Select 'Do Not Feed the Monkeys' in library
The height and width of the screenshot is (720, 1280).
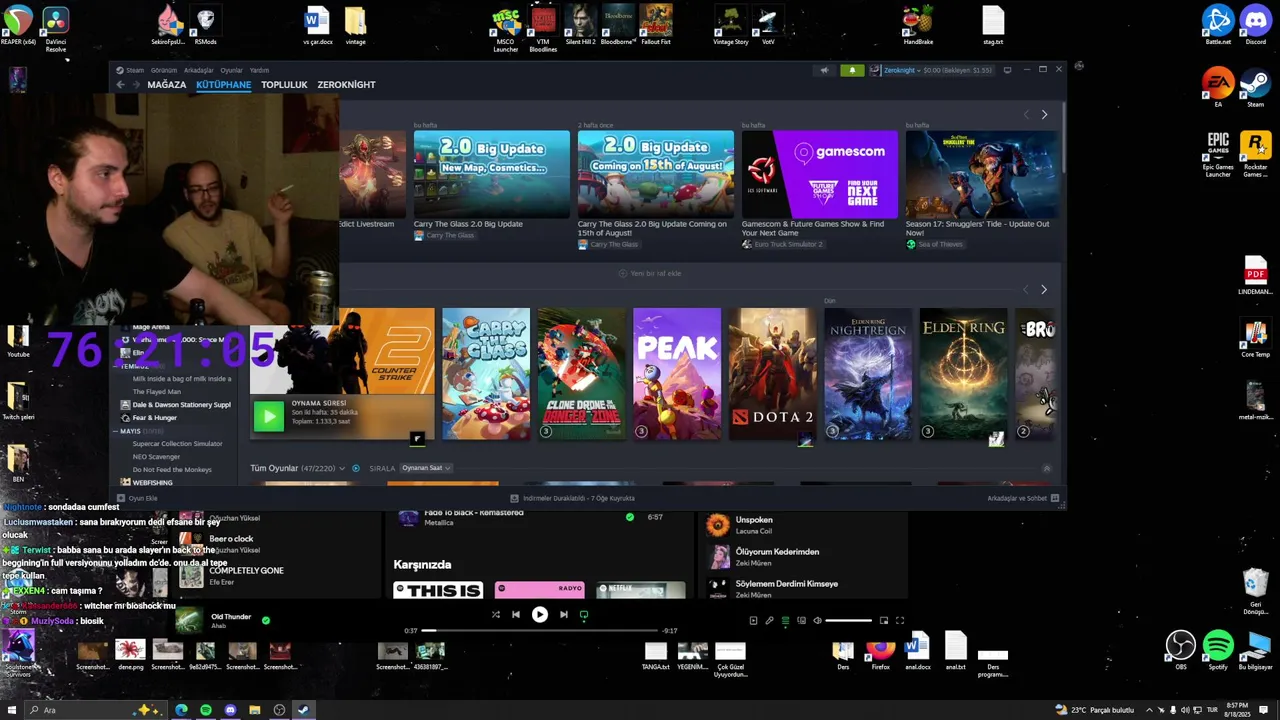click(x=172, y=469)
